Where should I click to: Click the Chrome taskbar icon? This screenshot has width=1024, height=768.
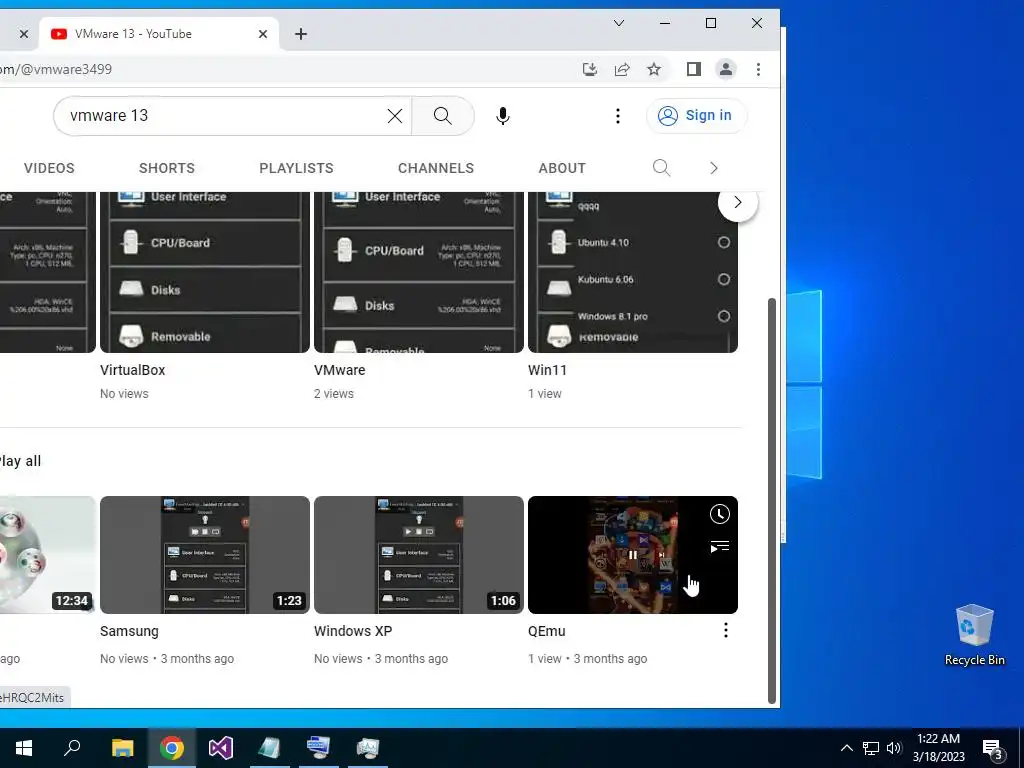[172, 748]
